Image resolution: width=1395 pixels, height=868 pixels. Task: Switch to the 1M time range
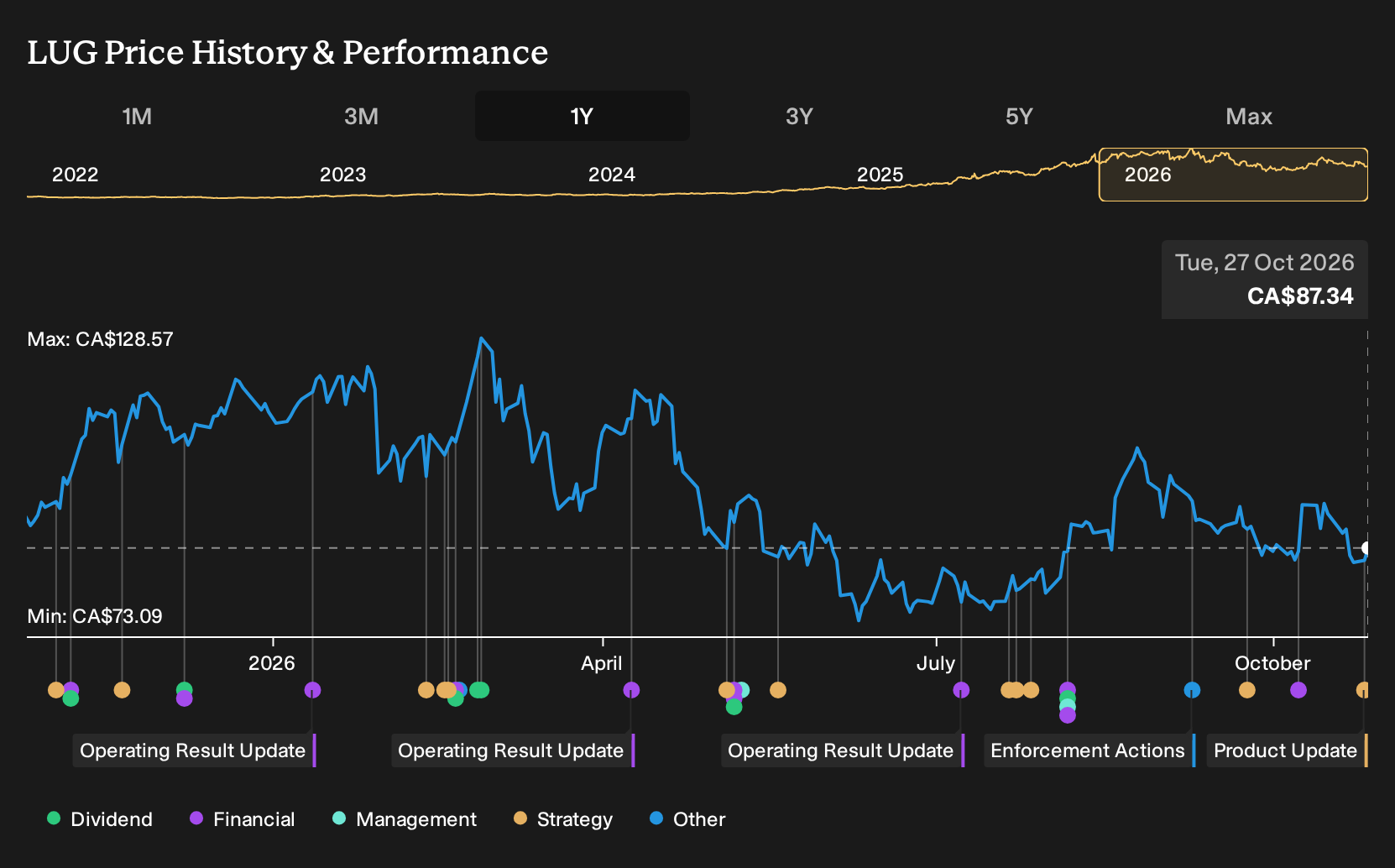[137, 116]
